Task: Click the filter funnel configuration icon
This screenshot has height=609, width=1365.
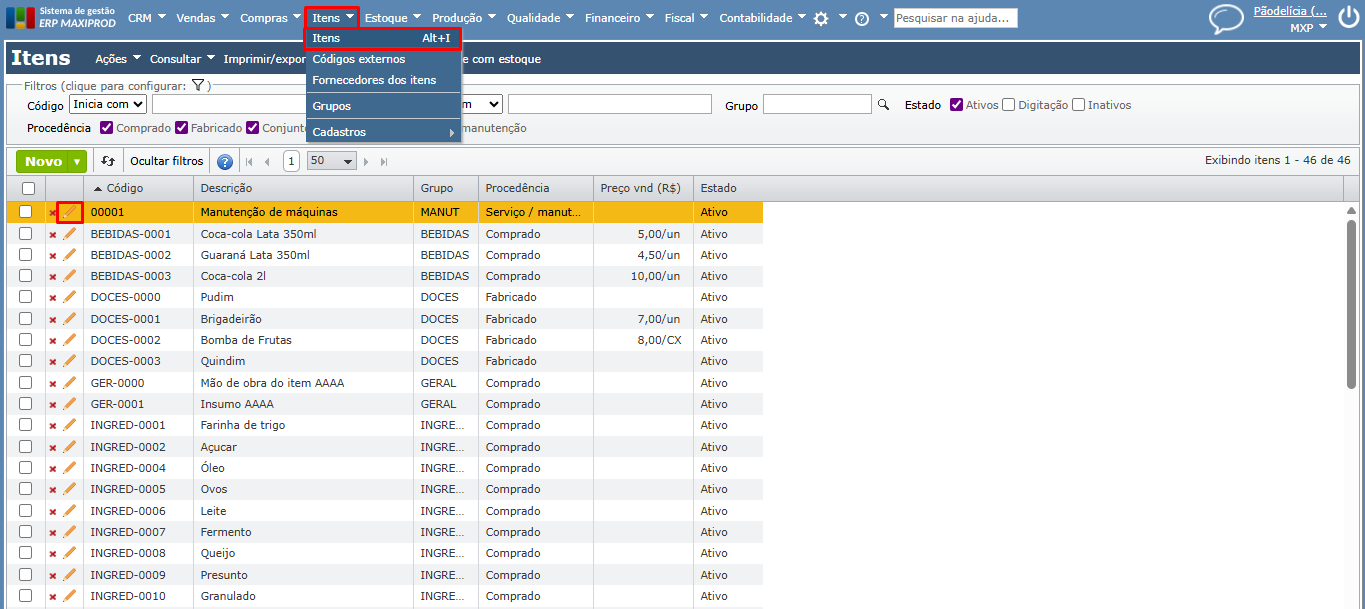Action: [198, 86]
